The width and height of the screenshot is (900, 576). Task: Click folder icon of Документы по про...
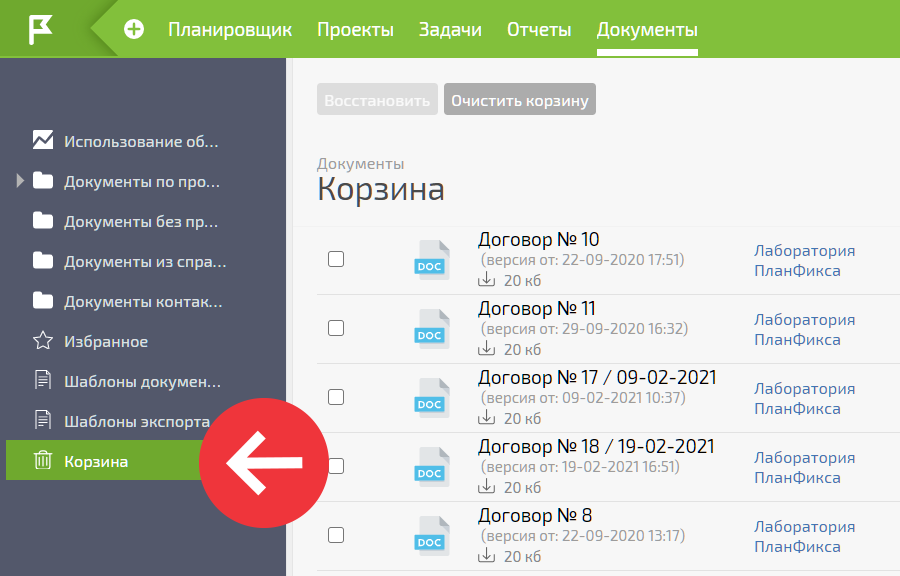pos(43,181)
